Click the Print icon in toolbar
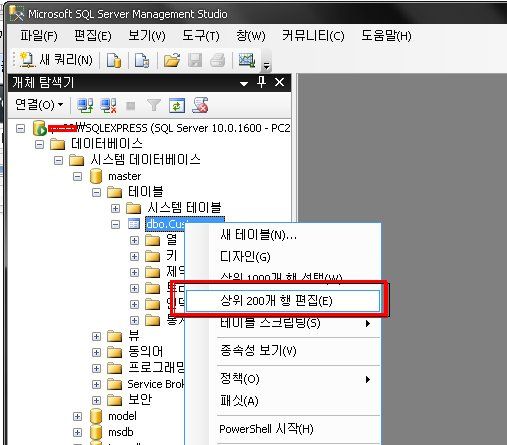This screenshot has height=445, width=507. [x=218, y=61]
